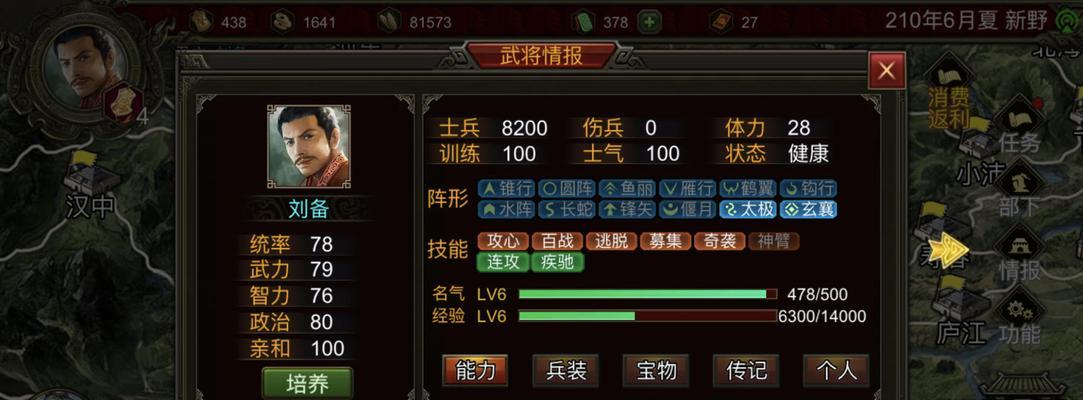1083x400 pixels.
Task: Select the 庐江 city on the map
Action: 959,311
